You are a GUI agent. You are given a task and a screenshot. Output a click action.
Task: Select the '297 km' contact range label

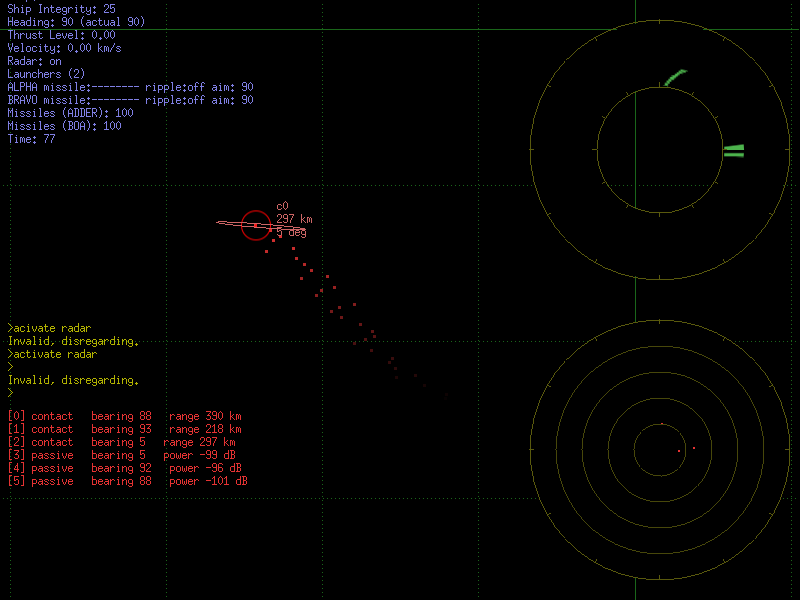tap(294, 219)
